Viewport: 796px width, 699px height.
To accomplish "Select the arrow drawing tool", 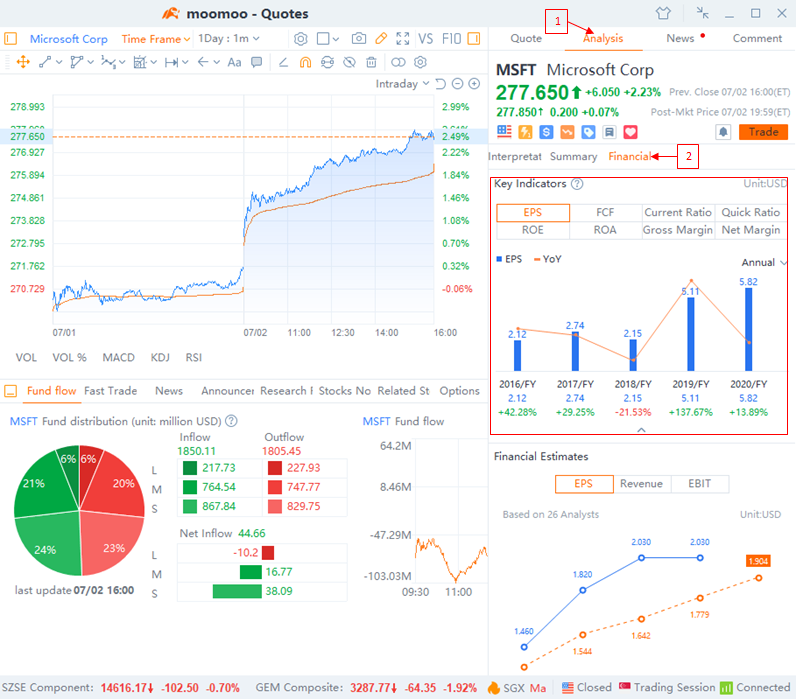I will (x=203, y=62).
